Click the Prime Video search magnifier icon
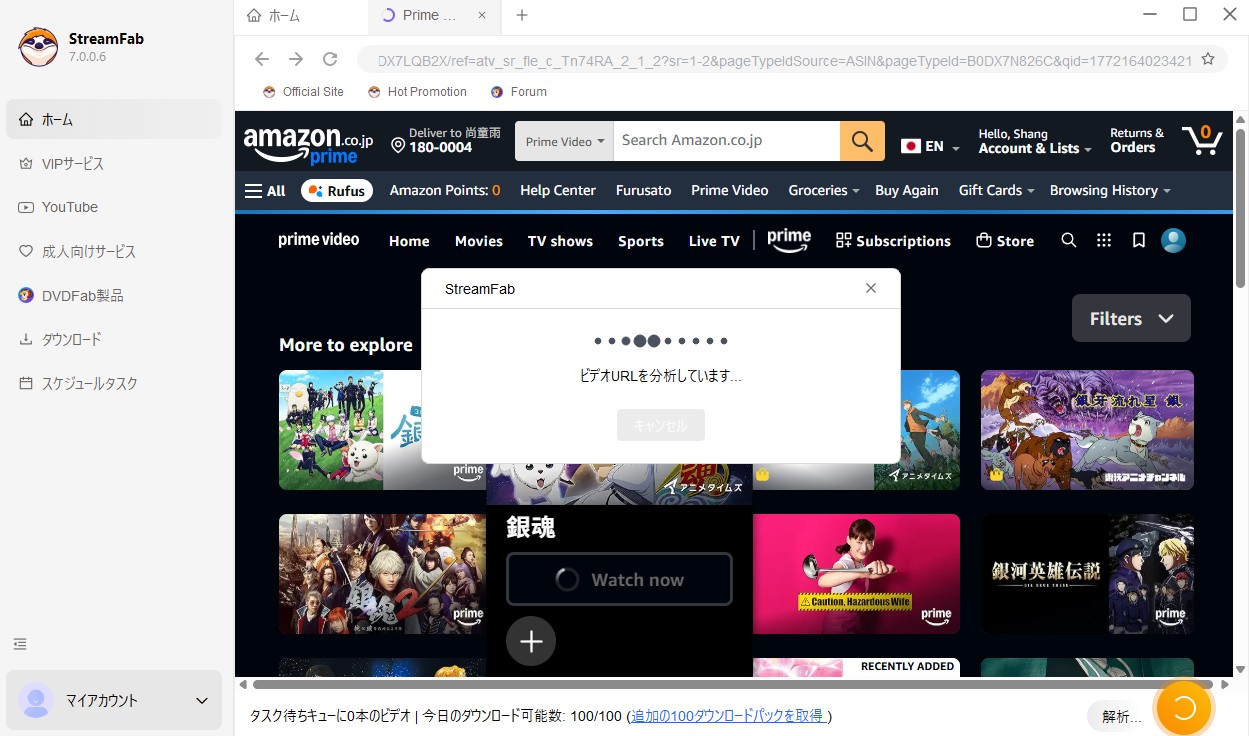The image size is (1249, 736). 1069,240
